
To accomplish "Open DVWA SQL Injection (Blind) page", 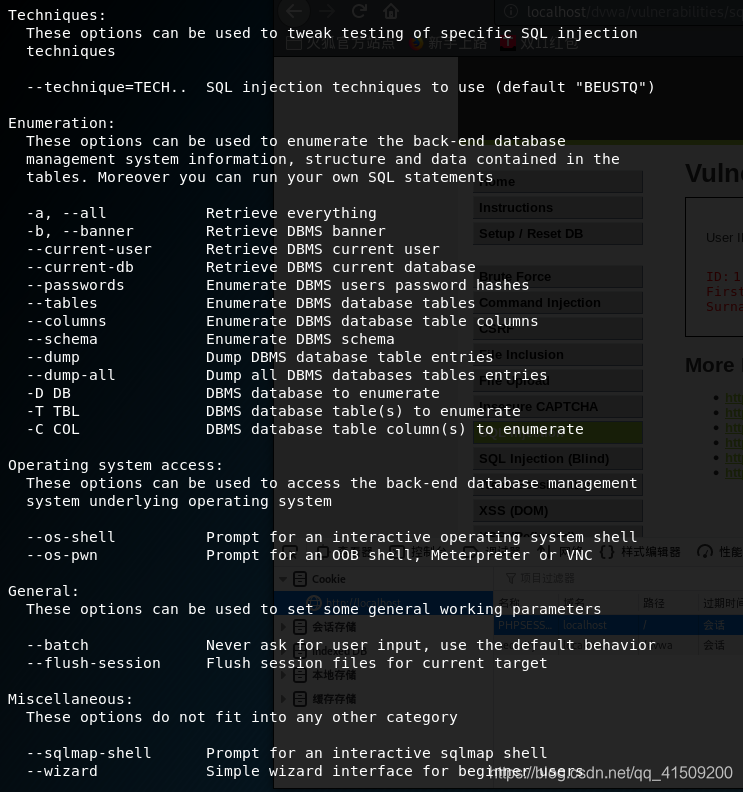I will pos(558,459).
